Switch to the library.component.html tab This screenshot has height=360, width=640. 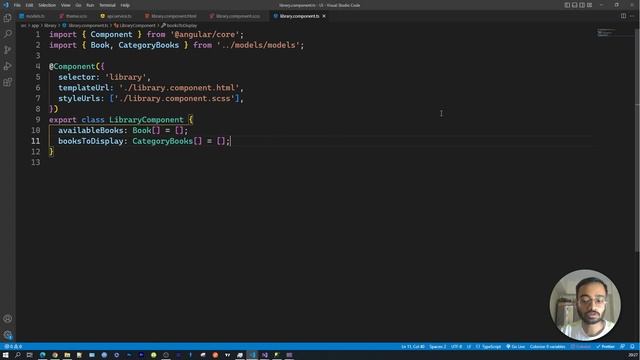pyautogui.click(x=173, y=16)
